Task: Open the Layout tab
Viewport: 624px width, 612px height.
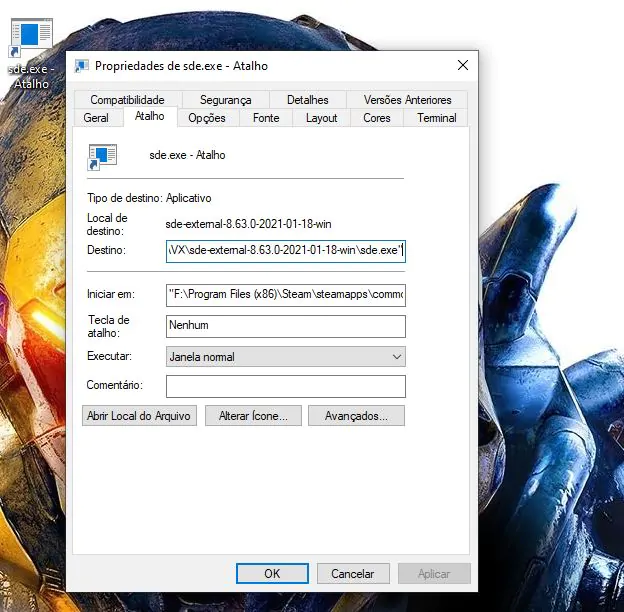Action: (x=321, y=118)
